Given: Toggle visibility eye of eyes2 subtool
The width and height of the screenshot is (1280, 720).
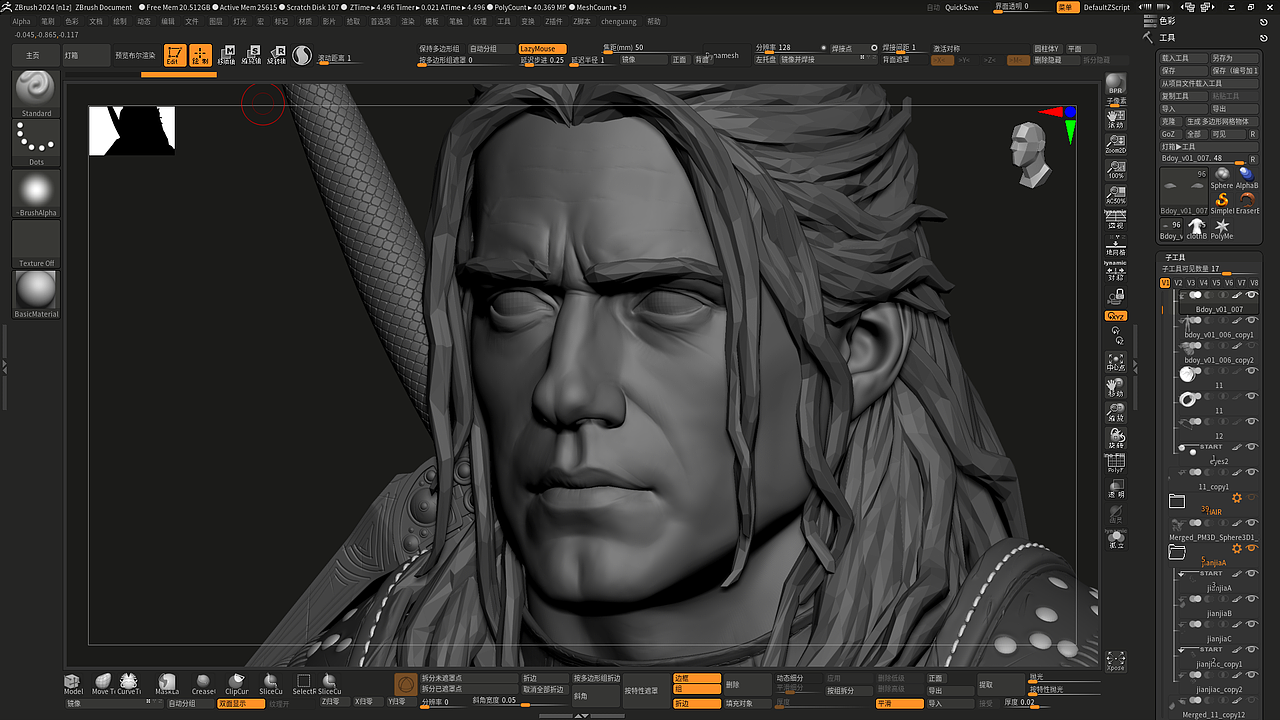Looking at the screenshot, I should [x=1251, y=447].
